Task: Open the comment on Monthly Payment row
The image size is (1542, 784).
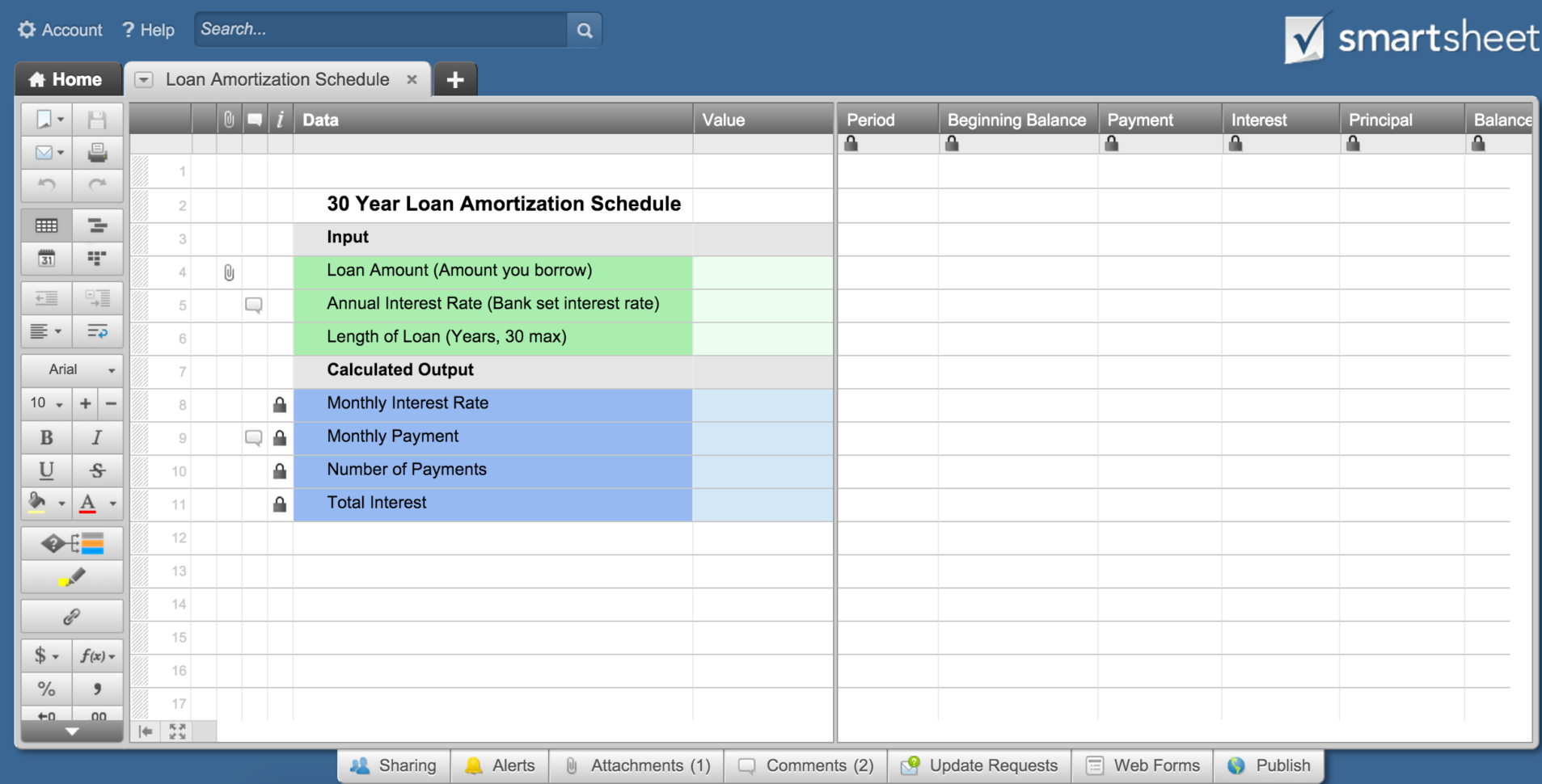Action: 253,437
